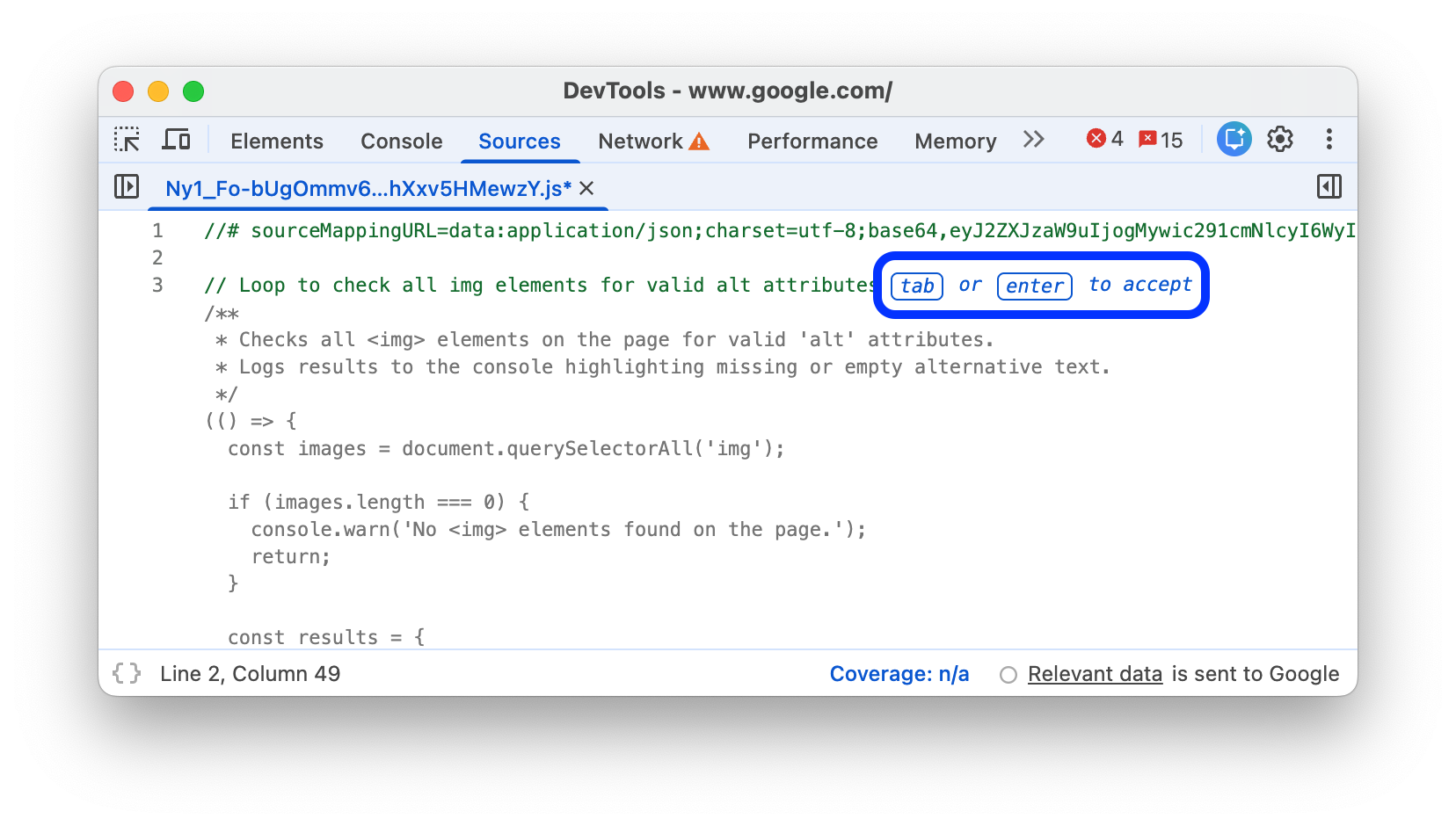Select the Inspect element tool
This screenshot has width=1456, height=826.
[127, 140]
